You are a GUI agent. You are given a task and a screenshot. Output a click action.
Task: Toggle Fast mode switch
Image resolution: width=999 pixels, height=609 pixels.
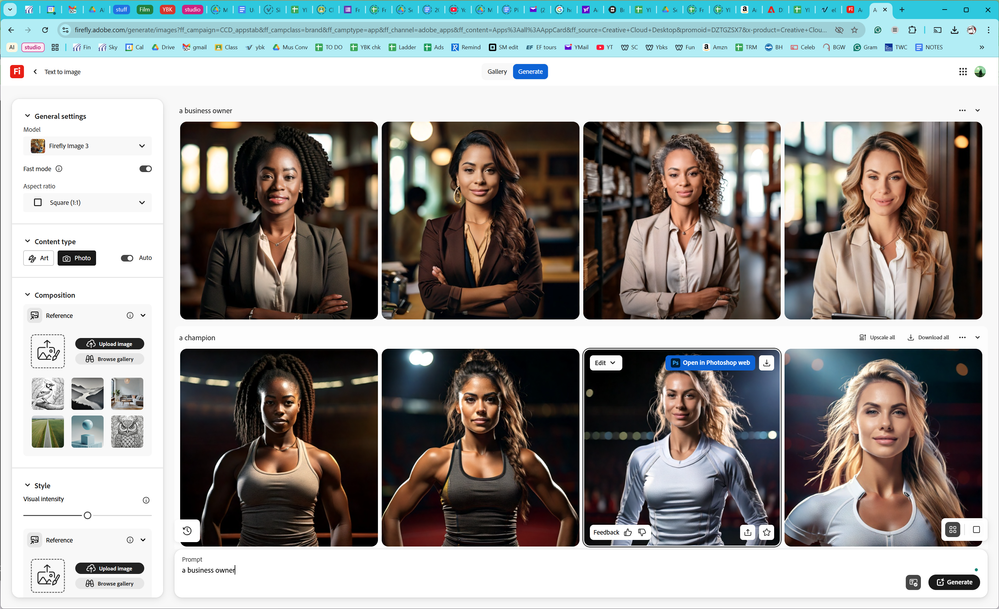145,169
